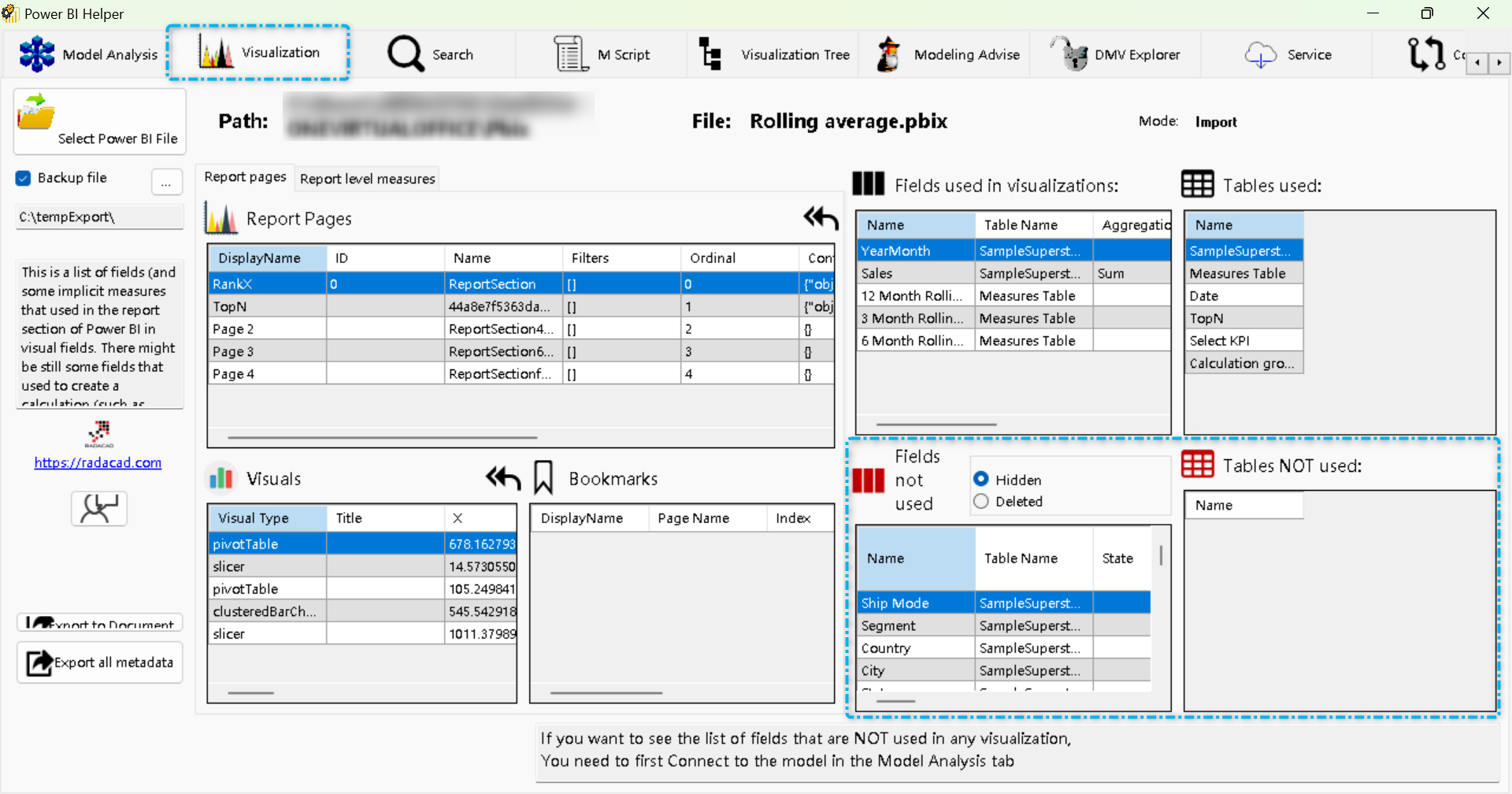Select the Deleted radio button
Image resolution: width=1512 pixels, height=794 pixels.
click(981, 501)
